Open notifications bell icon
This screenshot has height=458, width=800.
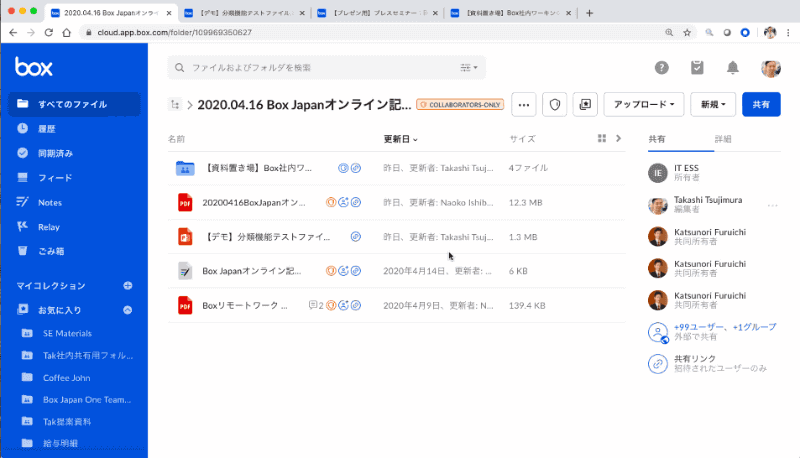pyautogui.click(x=733, y=67)
